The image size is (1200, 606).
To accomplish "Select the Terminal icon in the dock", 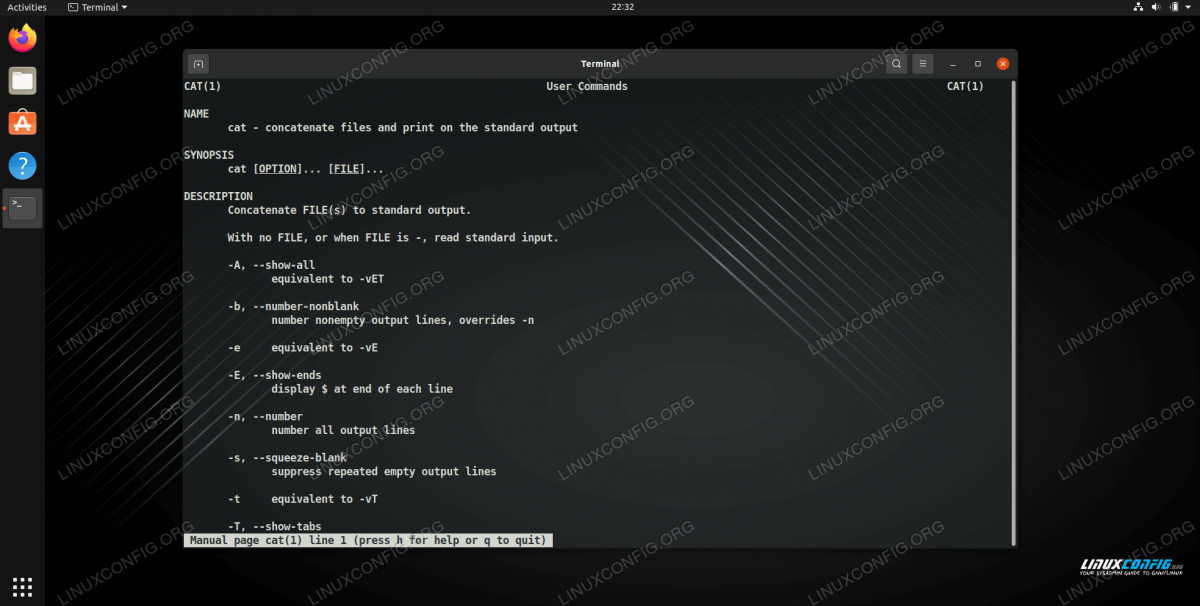I will (x=22, y=208).
